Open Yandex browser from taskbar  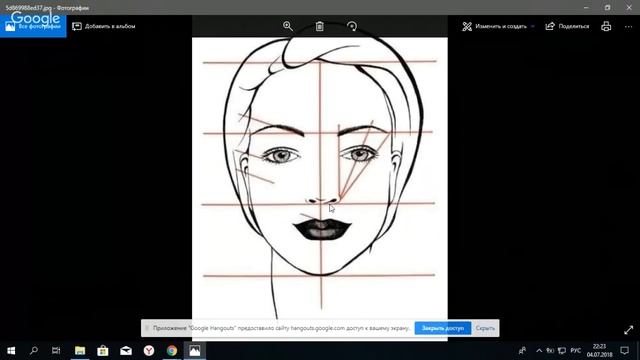149,350
